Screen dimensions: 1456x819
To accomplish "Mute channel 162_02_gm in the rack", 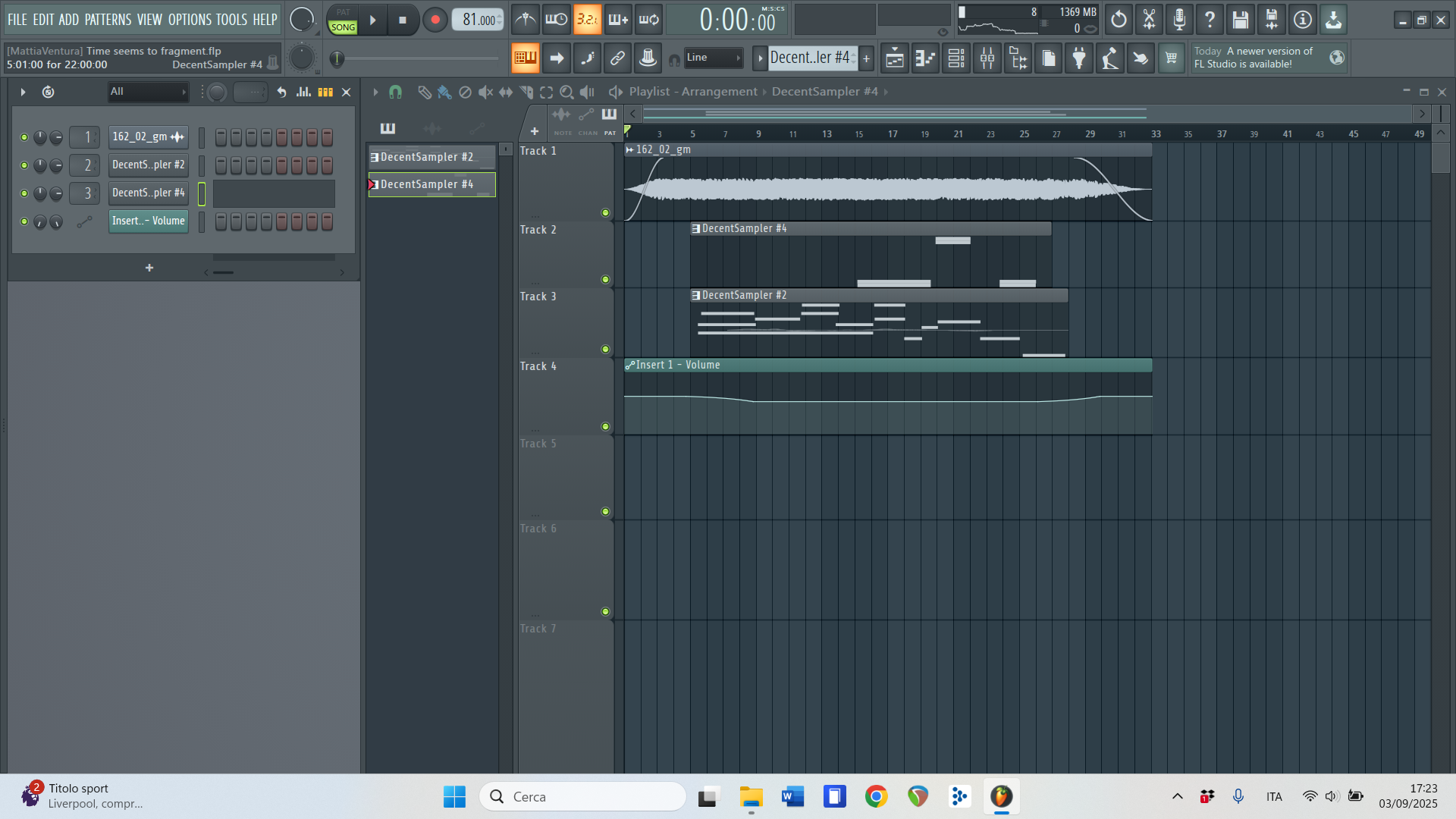I will [24, 137].
